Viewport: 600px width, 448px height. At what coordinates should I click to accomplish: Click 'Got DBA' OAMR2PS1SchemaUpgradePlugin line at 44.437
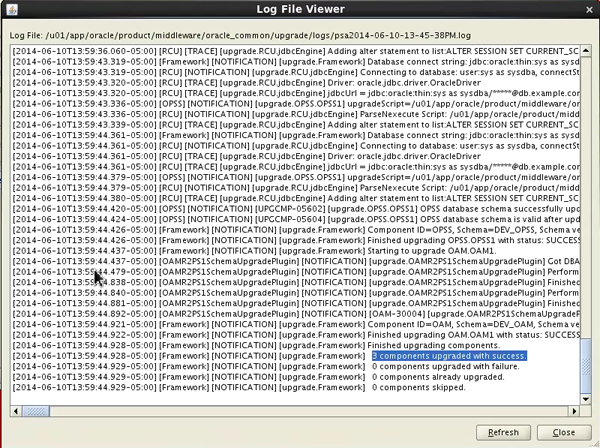[x=296, y=261]
